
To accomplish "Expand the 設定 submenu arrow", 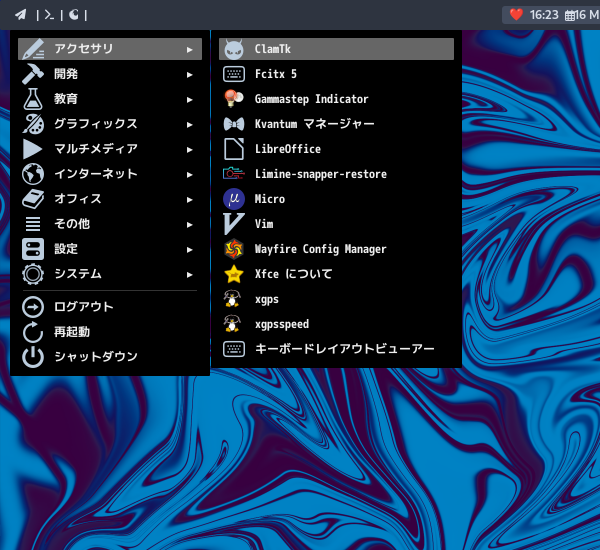I will (x=189, y=250).
